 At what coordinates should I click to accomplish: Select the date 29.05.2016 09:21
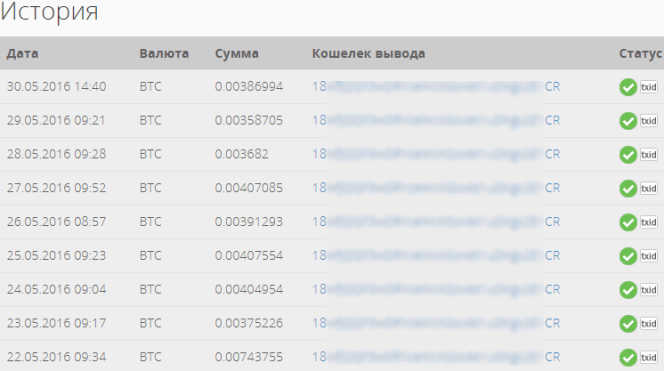56,120
